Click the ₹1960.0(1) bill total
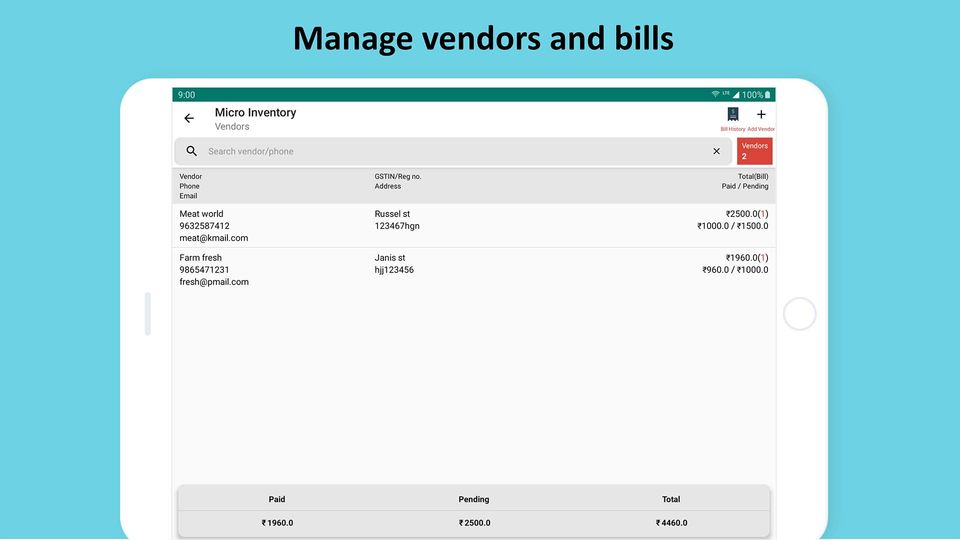The image size is (960, 540). click(746, 258)
